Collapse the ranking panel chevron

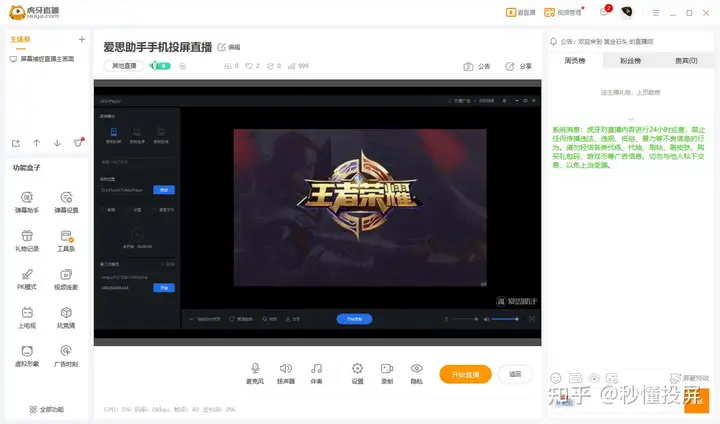click(x=630, y=118)
